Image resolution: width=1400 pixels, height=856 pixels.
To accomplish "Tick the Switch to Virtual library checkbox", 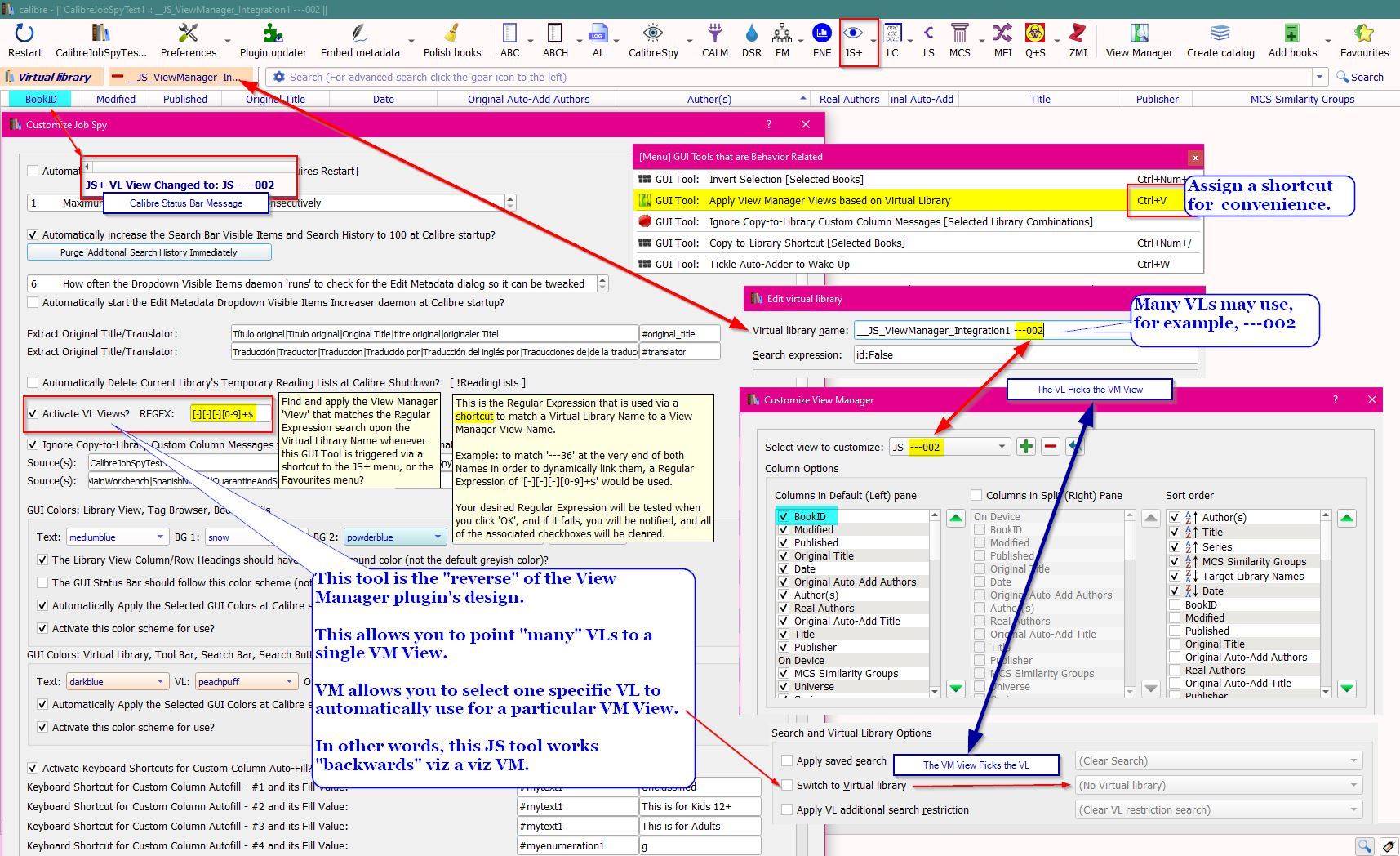I will pyautogui.click(x=787, y=785).
